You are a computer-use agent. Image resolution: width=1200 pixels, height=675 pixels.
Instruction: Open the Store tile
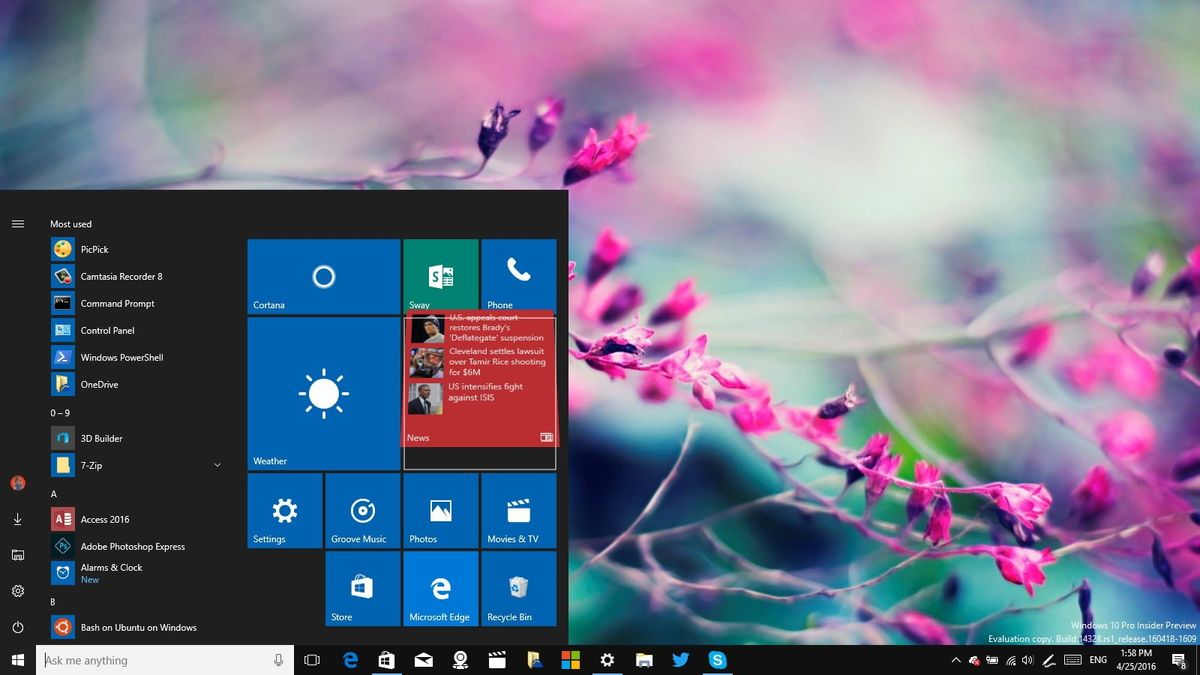tap(362, 589)
